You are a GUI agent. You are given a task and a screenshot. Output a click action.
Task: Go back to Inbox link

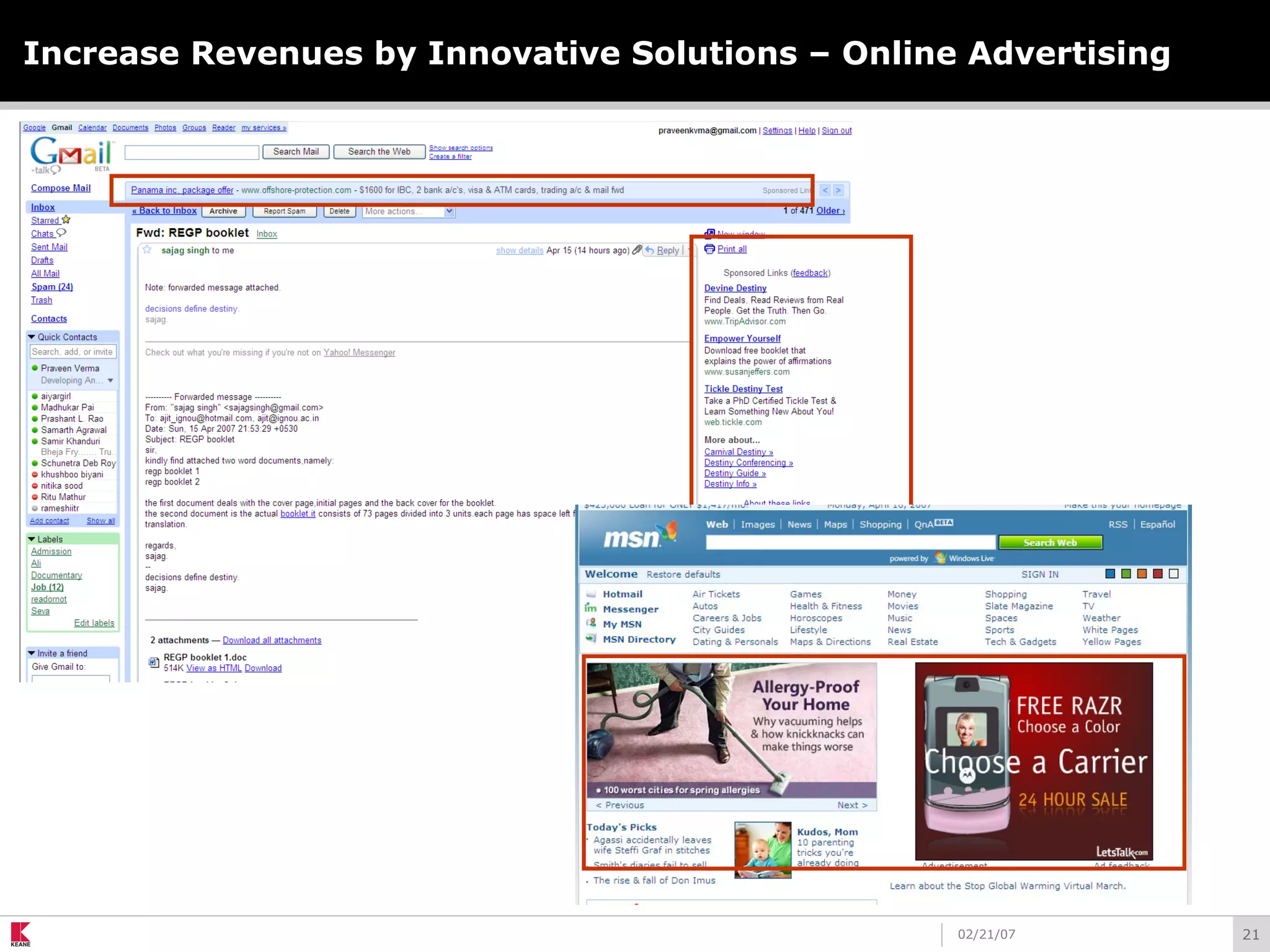point(164,211)
